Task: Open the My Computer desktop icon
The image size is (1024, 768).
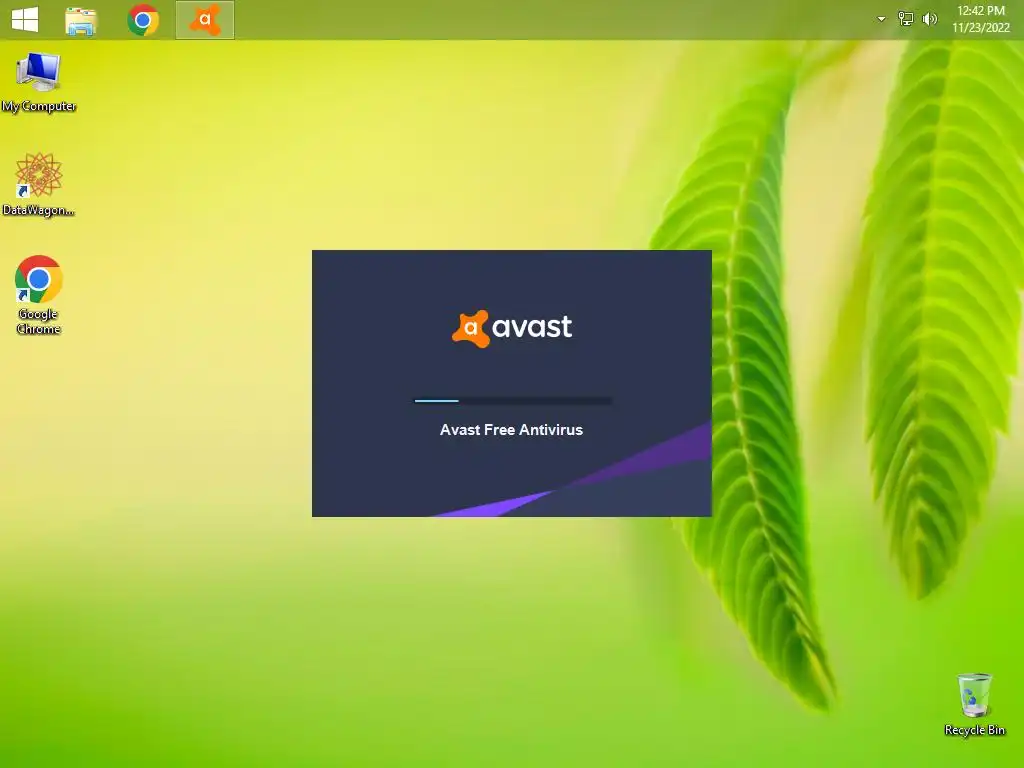Action: (x=39, y=82)
